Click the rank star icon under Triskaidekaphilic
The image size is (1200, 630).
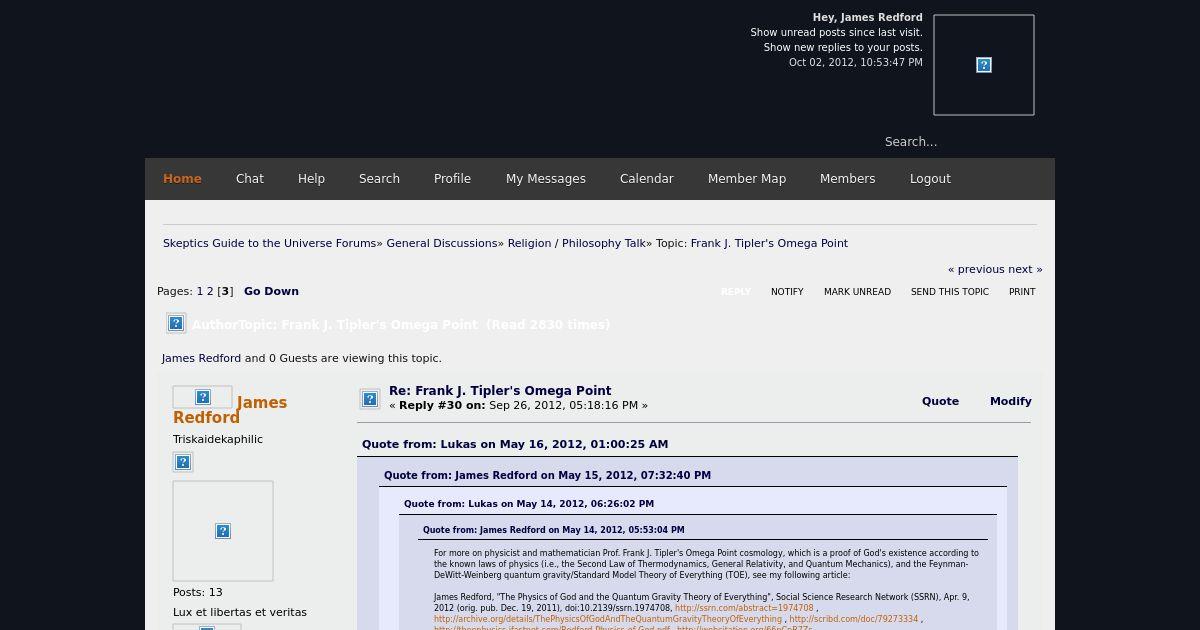click(183, 462)
